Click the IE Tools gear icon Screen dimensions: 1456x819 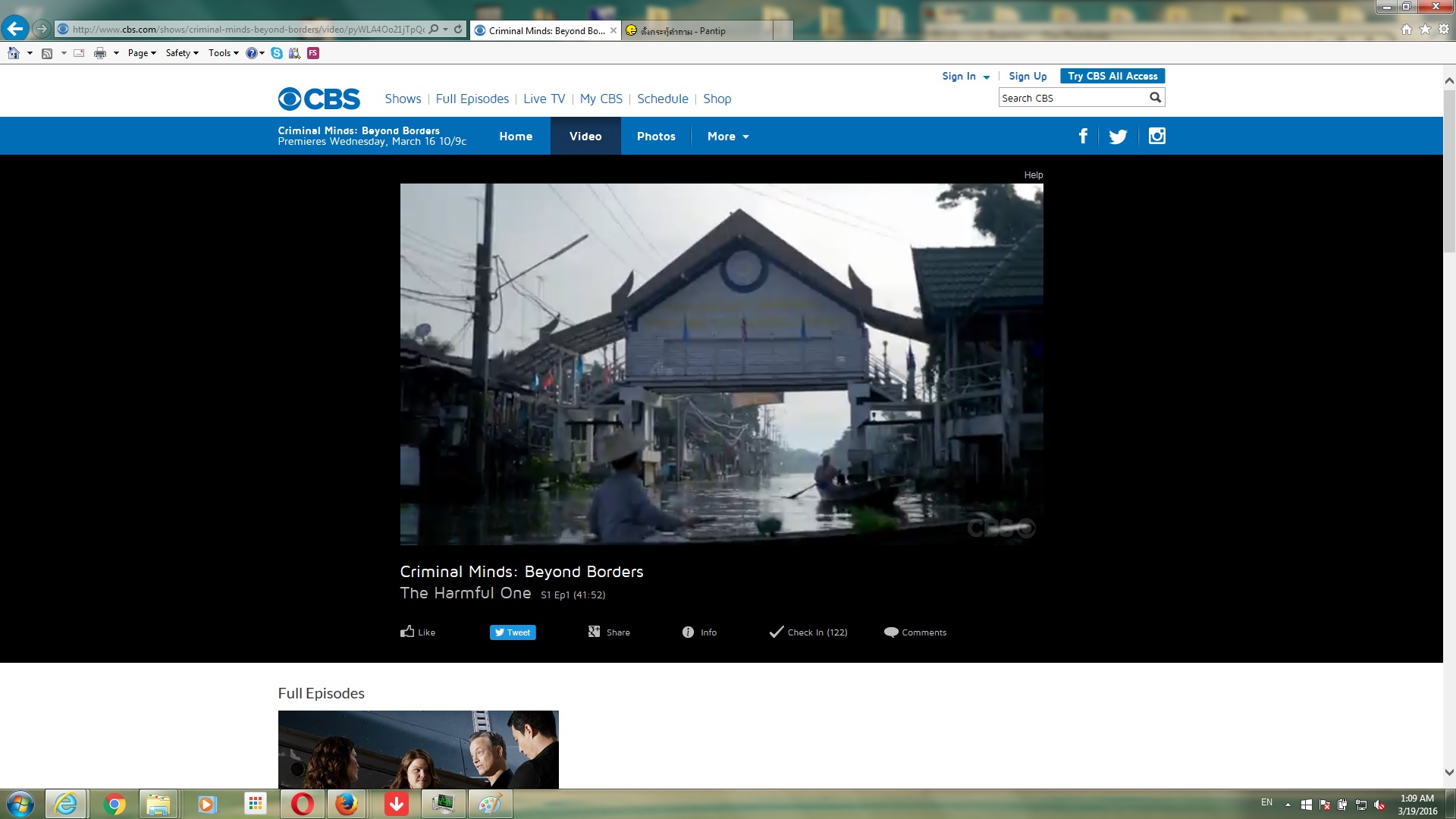[1443, 30]
